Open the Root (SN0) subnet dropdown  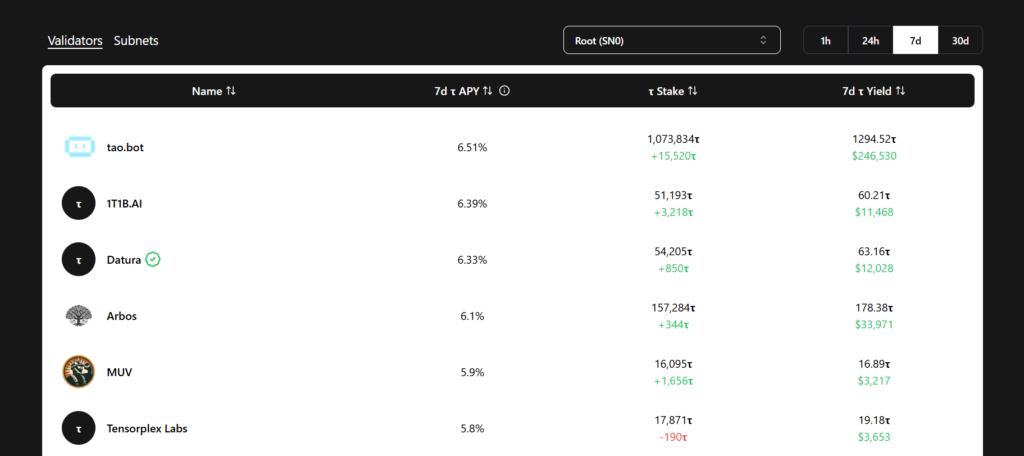[x=671, y=40]
